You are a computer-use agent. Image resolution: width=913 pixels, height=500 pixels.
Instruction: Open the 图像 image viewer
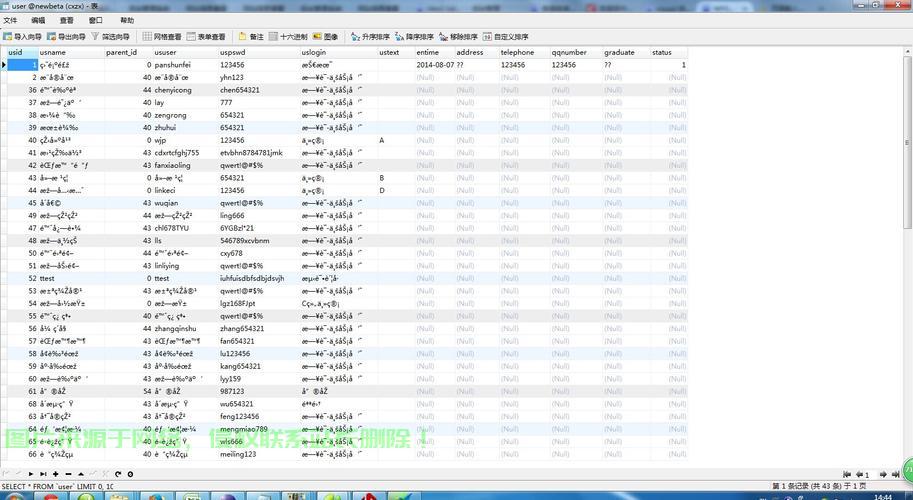click(326, 37)
